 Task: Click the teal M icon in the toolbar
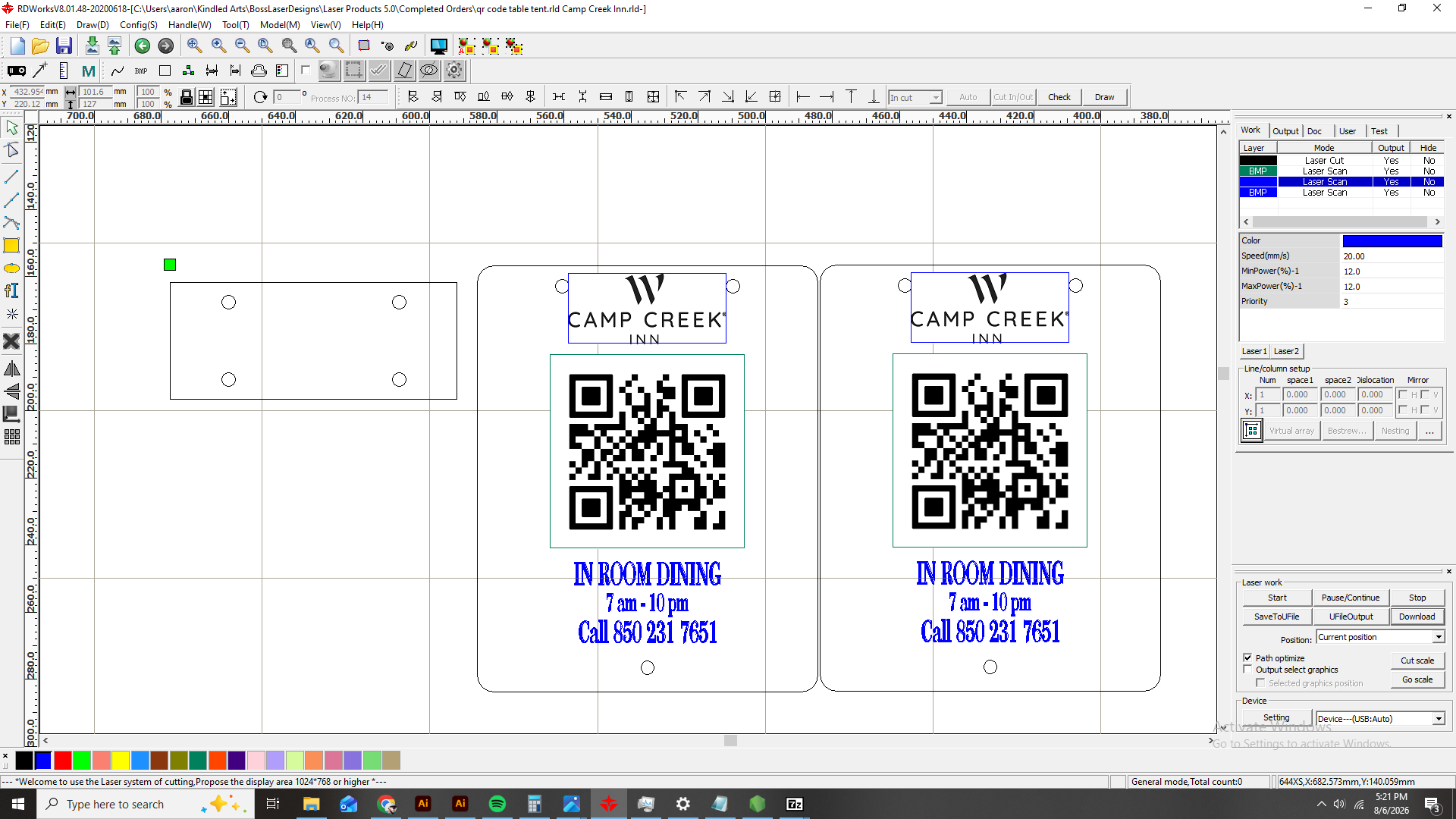pos(89,71)
